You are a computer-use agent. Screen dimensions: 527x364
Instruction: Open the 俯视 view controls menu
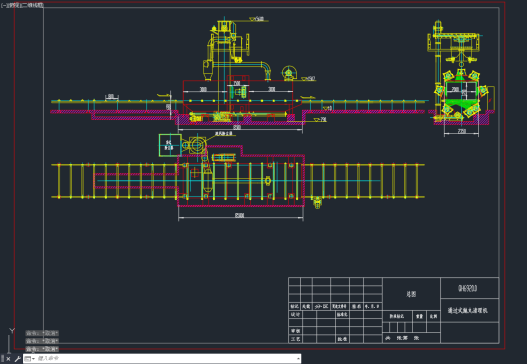click(13, 5)
